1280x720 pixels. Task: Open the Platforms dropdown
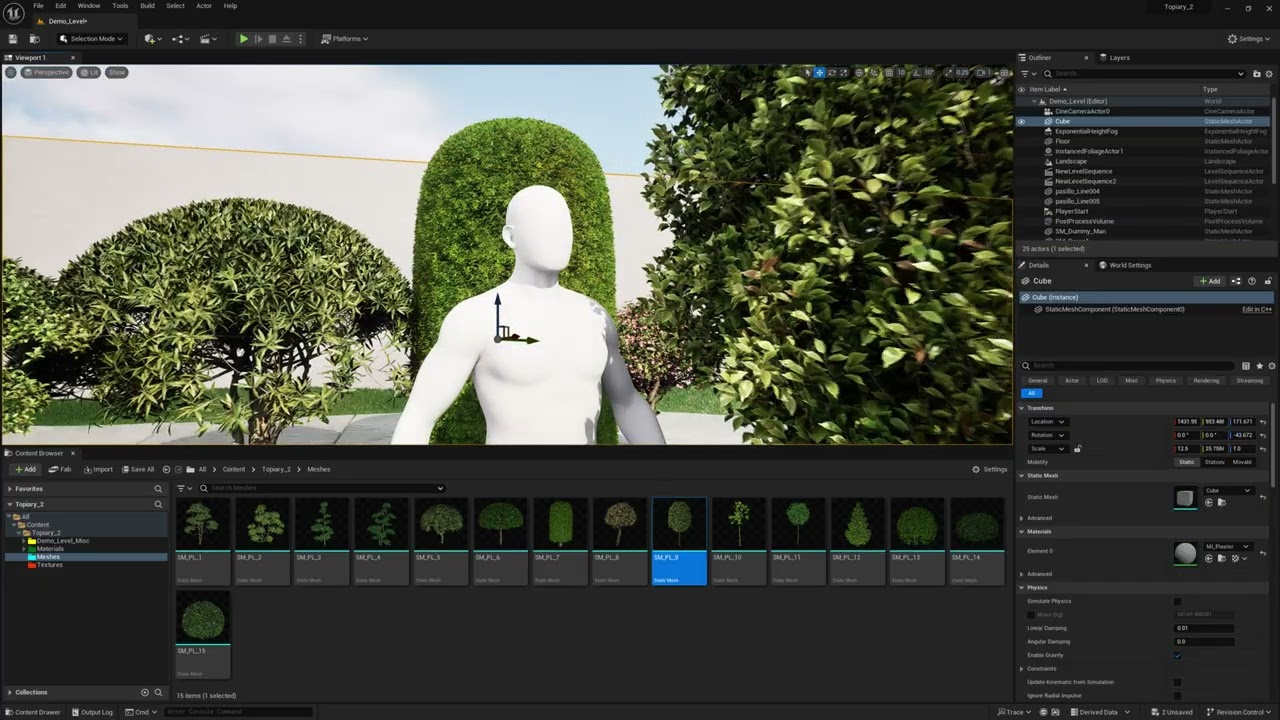click(x=345, y=39)
